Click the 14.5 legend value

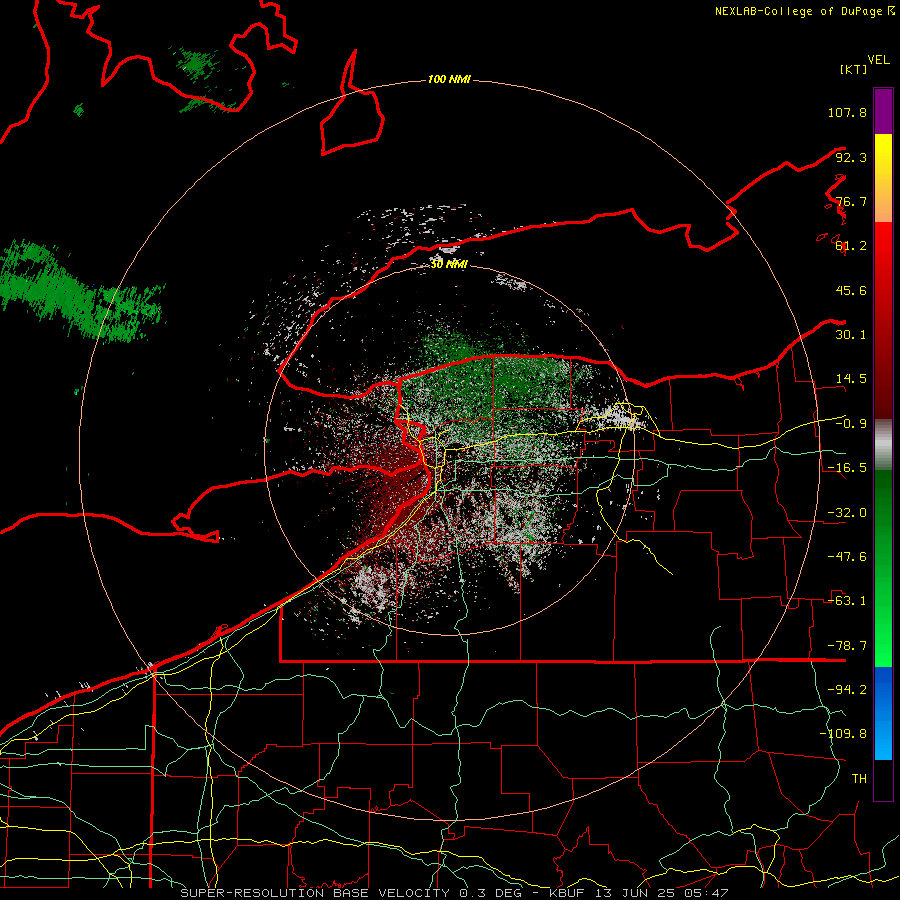851,379
